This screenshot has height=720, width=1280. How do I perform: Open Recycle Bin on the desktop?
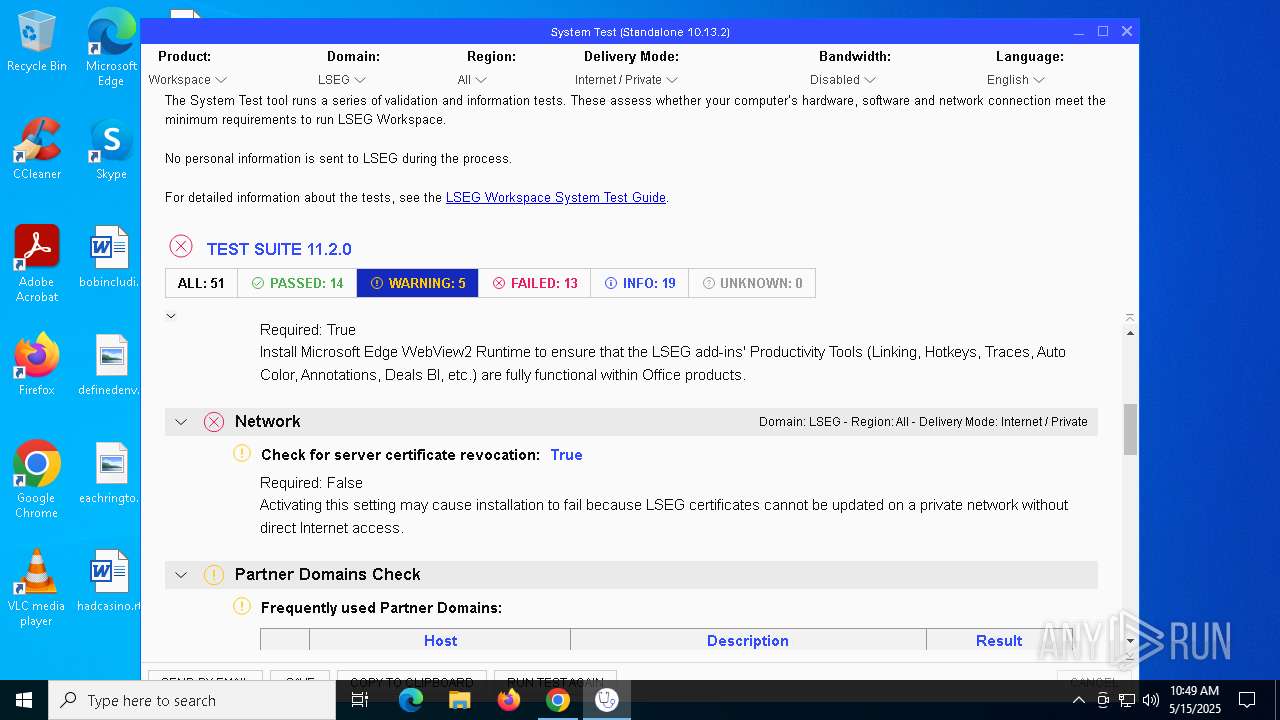tap(37, 41)
